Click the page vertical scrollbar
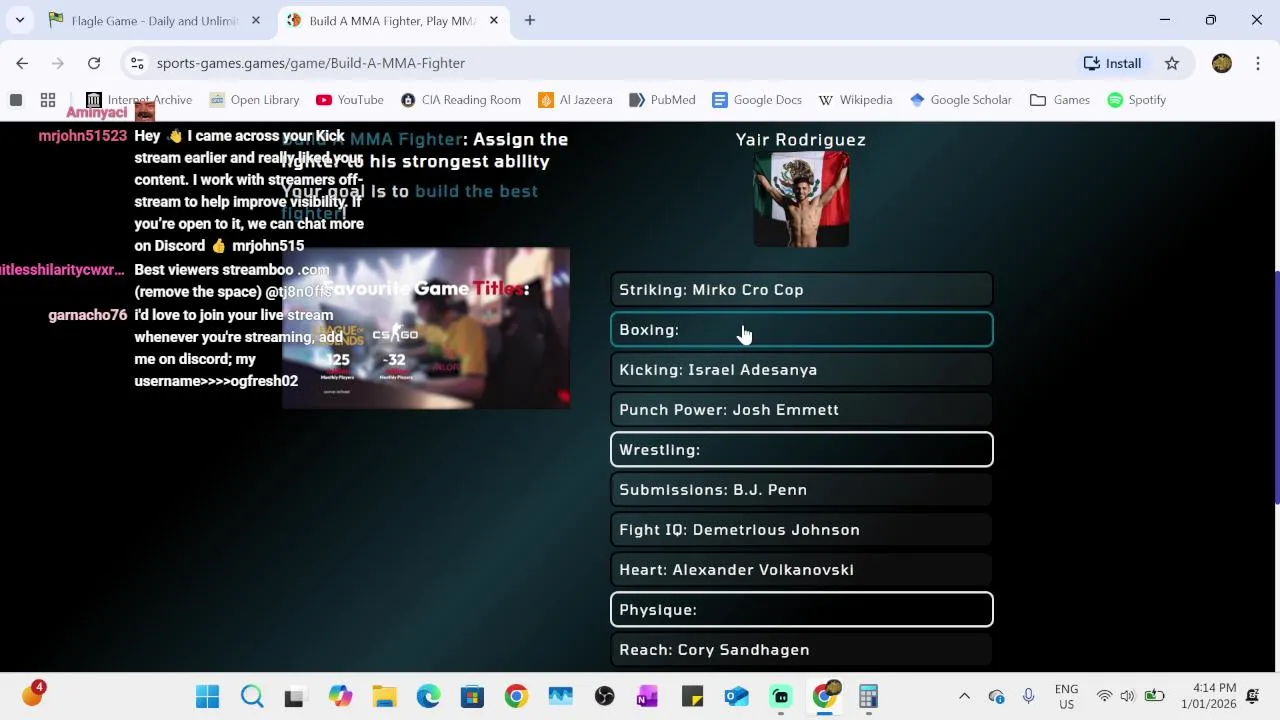 point(1275,388)
